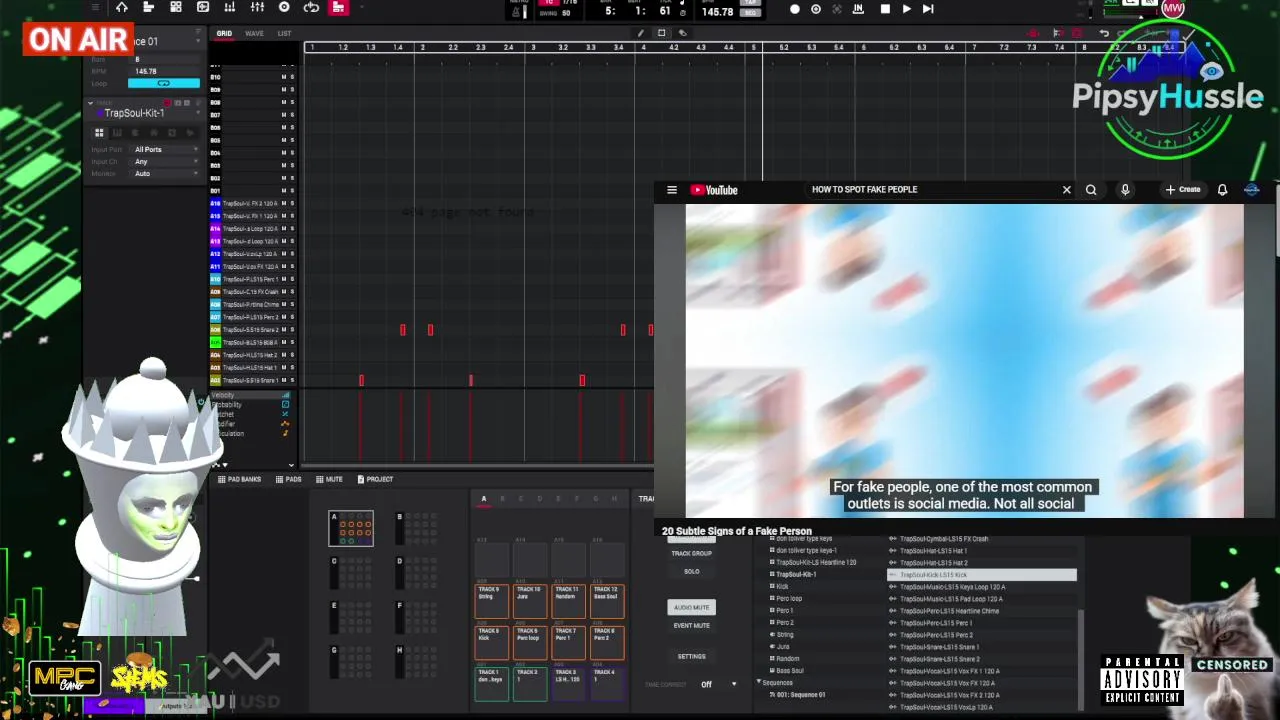Screen dimensions: 1280x720
Task: Open the track view mode icon
Action: [148, 8]
